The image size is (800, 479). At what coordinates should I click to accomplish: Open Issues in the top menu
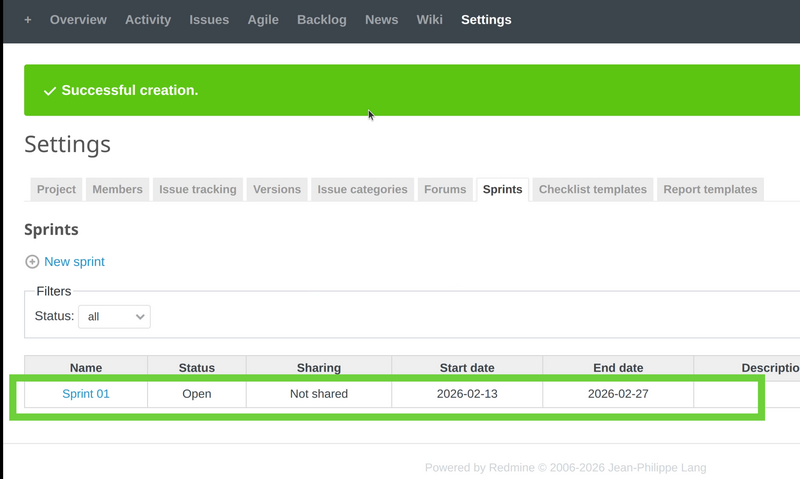click(209, 20)
